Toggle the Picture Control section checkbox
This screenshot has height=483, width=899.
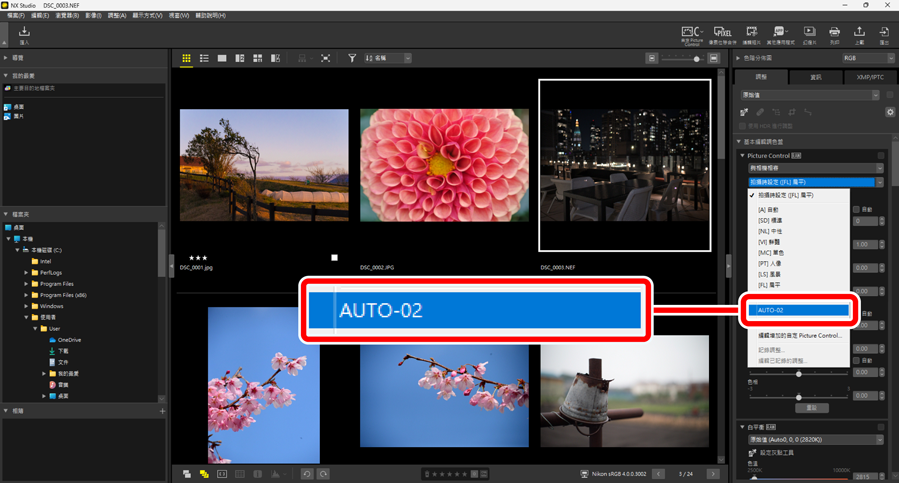[x=881, y=156]
